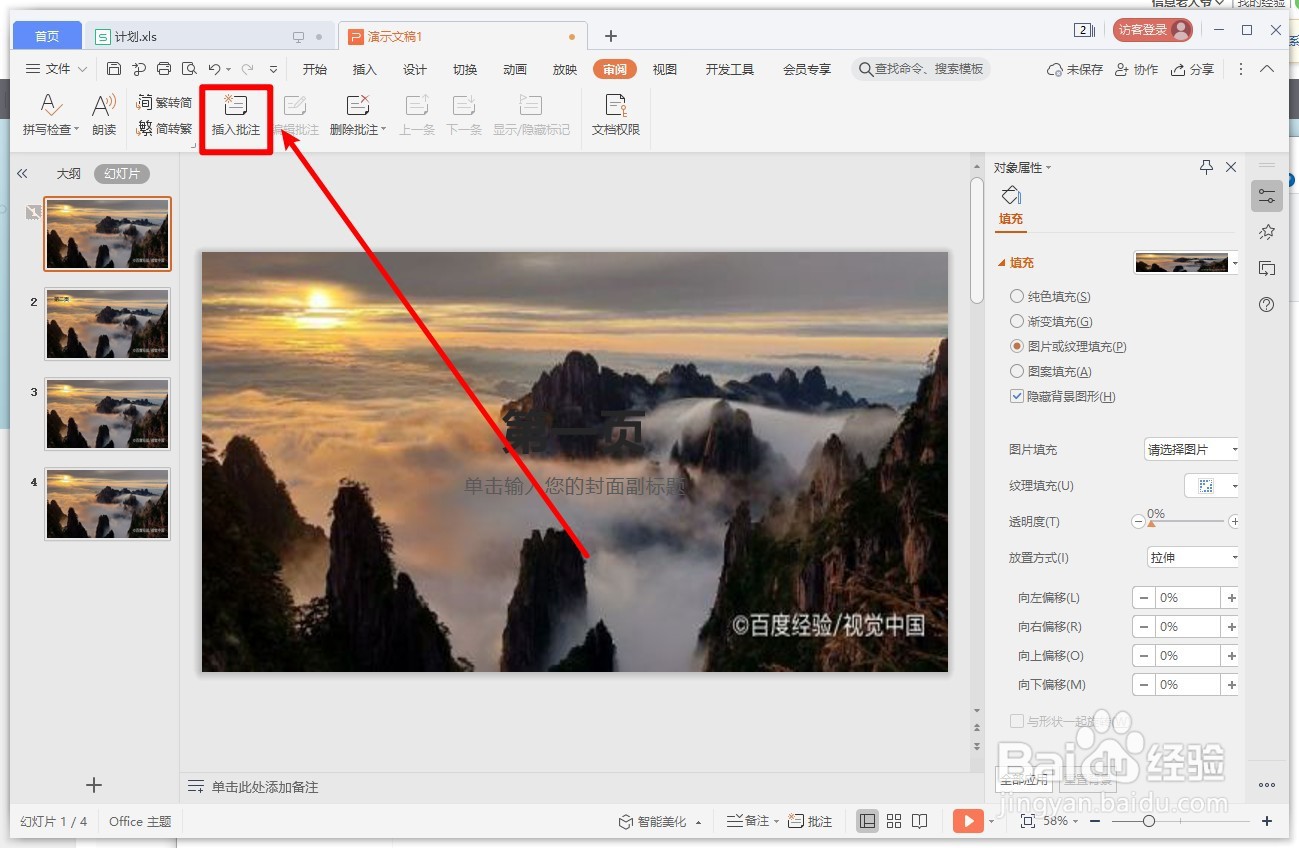Collapse the slide panel double-arrow icon
The height and width of the screenshot is (848, 1299).
point(23,174)
